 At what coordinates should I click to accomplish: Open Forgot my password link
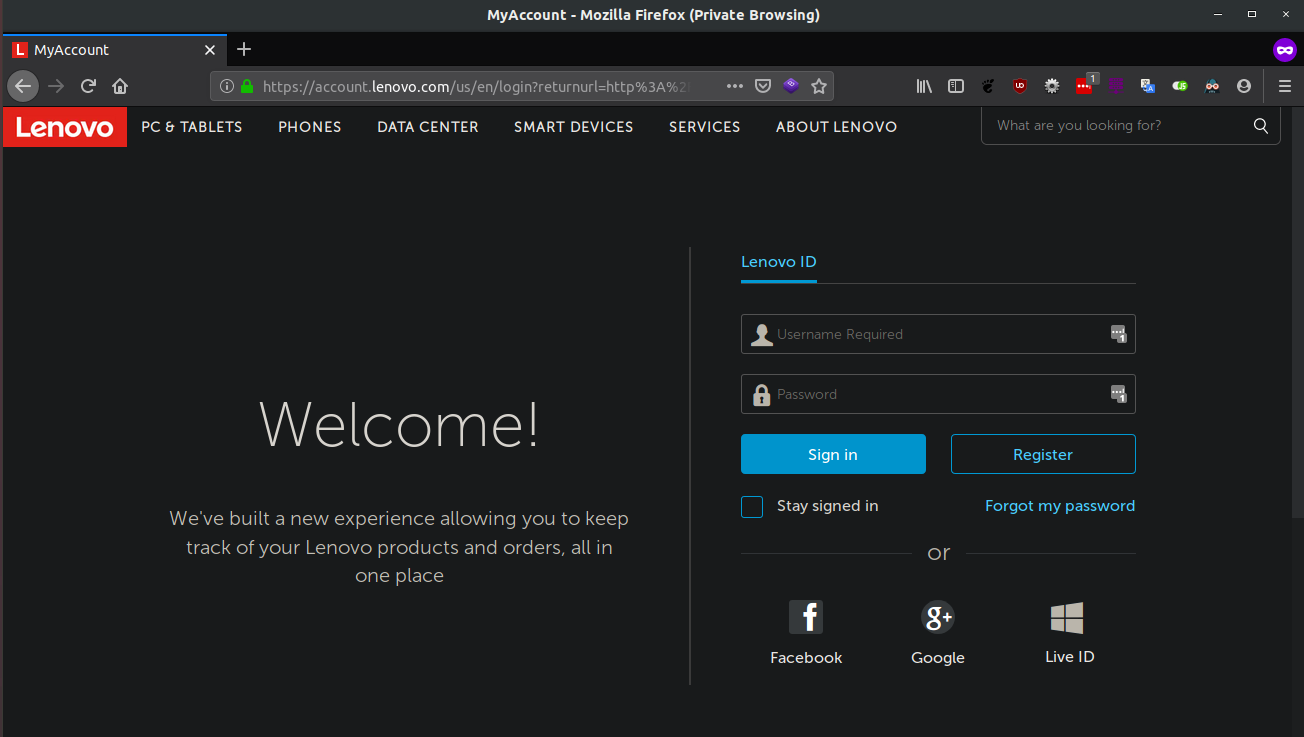click(1060, 506)
